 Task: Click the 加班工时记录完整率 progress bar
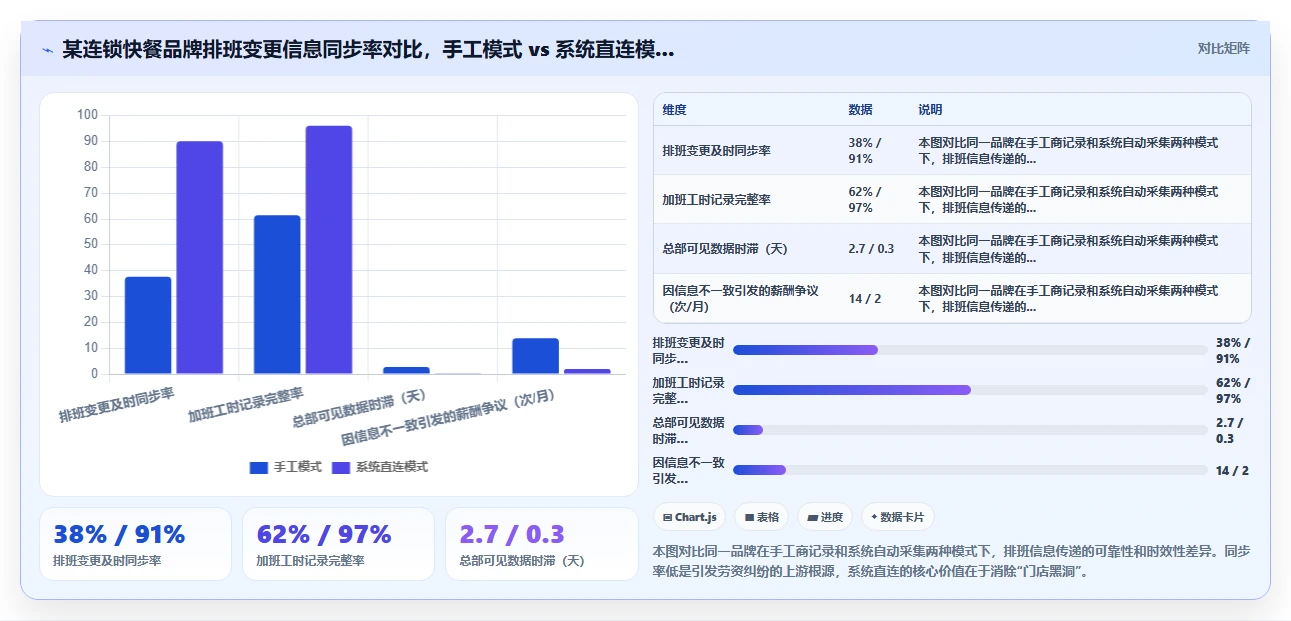point(970,390)
